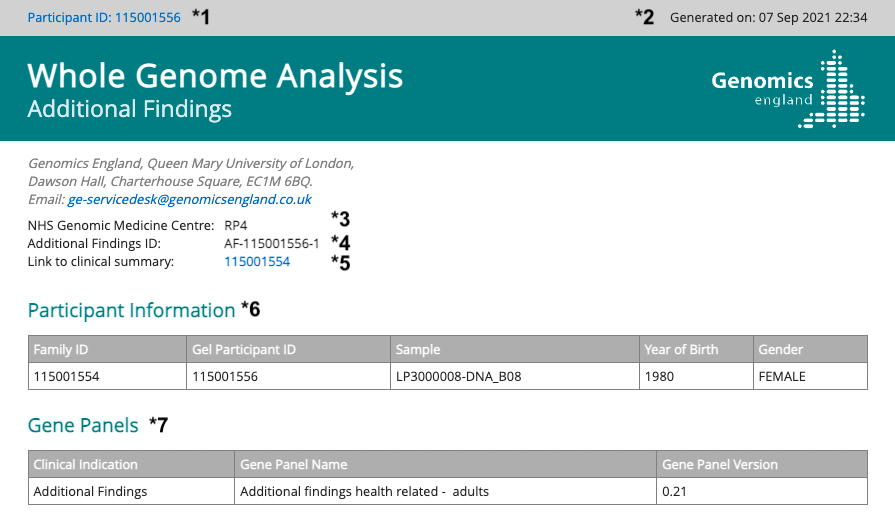The image size is (895, 521).
Task: Click the Year of Birth cell 1980
Action: (661, 377)
